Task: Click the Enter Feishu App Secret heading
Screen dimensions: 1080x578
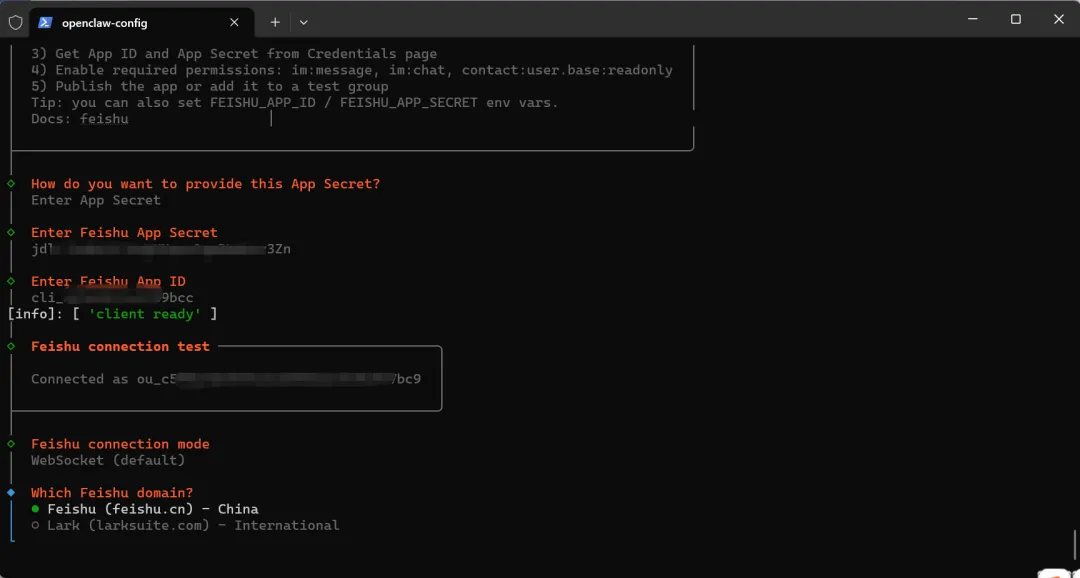Action: (124, 232)
